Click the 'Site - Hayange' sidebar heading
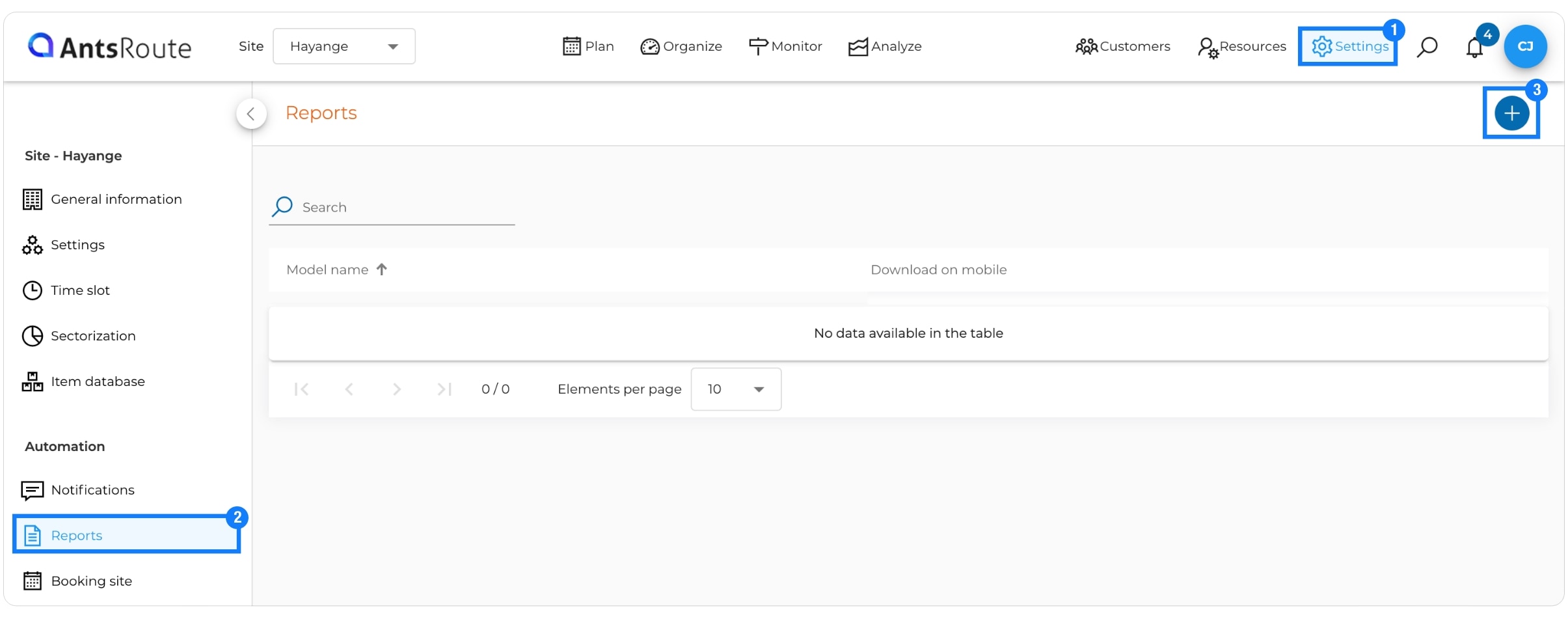The width and height of the screenshot is (1568, 617). click(x=74, y=156)
